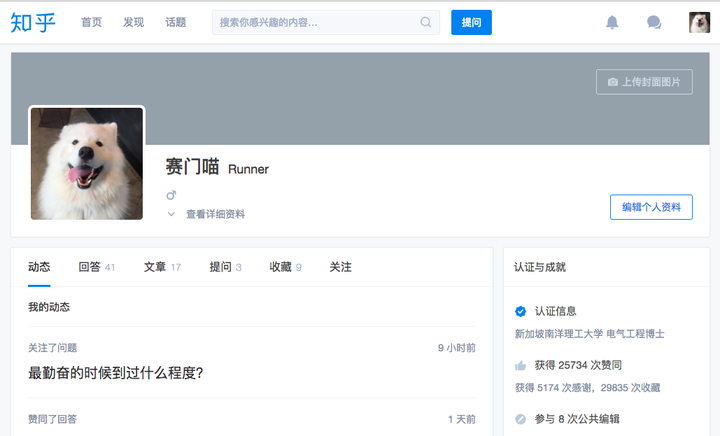Select the 动态 tab
Image resolution: width=720 pixels, height=436 pixels.
coord(39,267)
